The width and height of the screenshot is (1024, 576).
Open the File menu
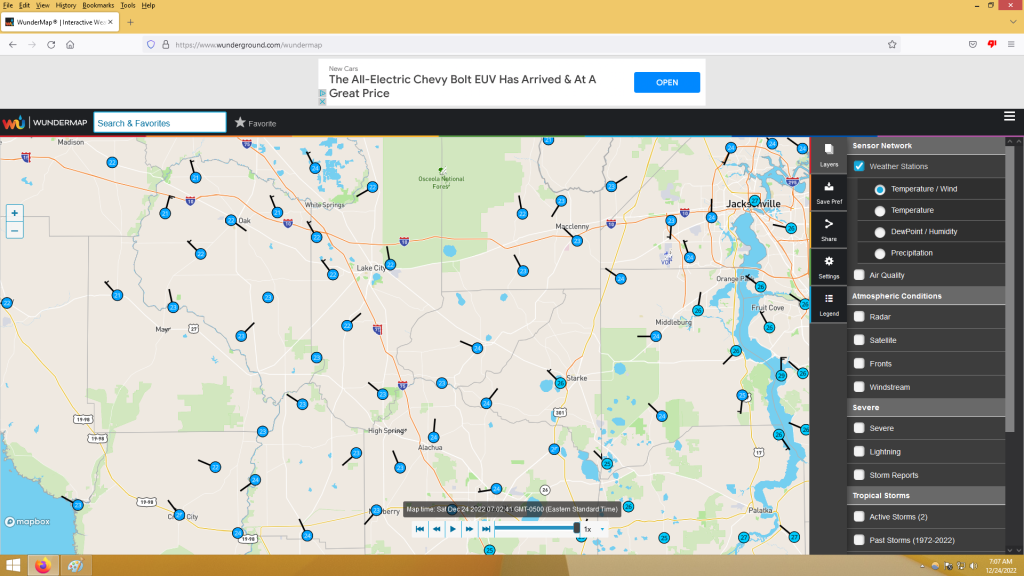coord(8,5)
